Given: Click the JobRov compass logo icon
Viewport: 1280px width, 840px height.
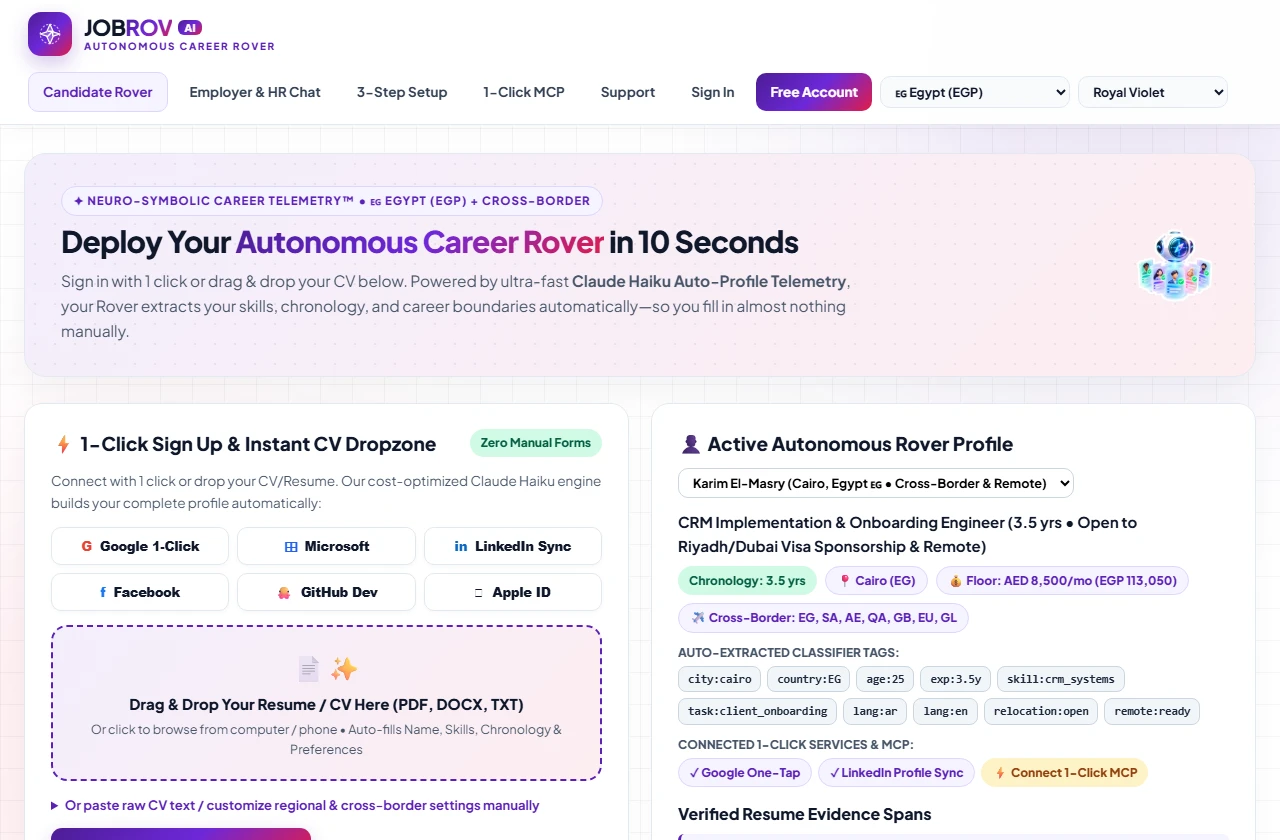Looking at the screenshot, I should tap(50, 34).
